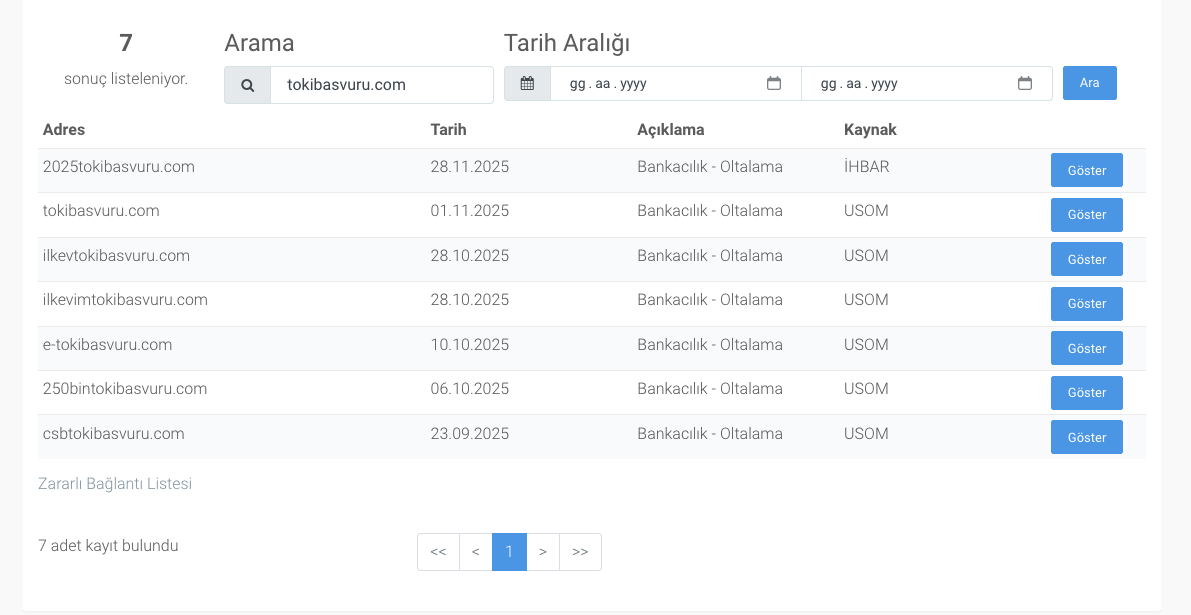Click the Açıklama column header

(x=671, y=130)
